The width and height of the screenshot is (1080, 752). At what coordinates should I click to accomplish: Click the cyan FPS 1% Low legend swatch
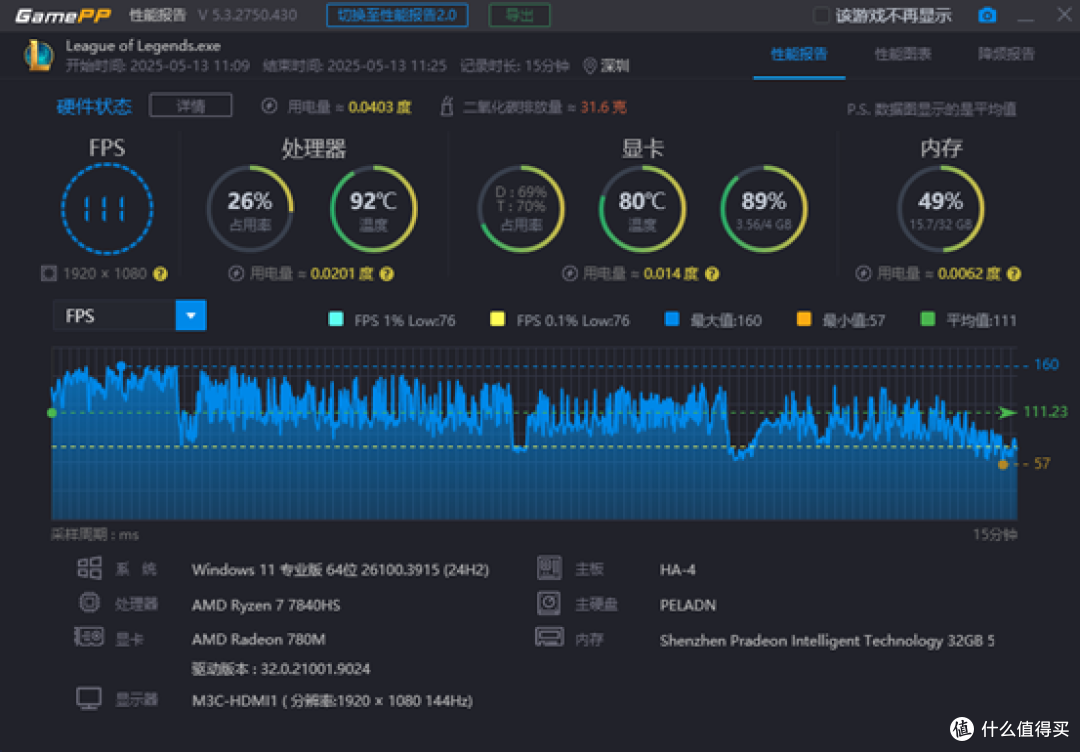(336, 319)
